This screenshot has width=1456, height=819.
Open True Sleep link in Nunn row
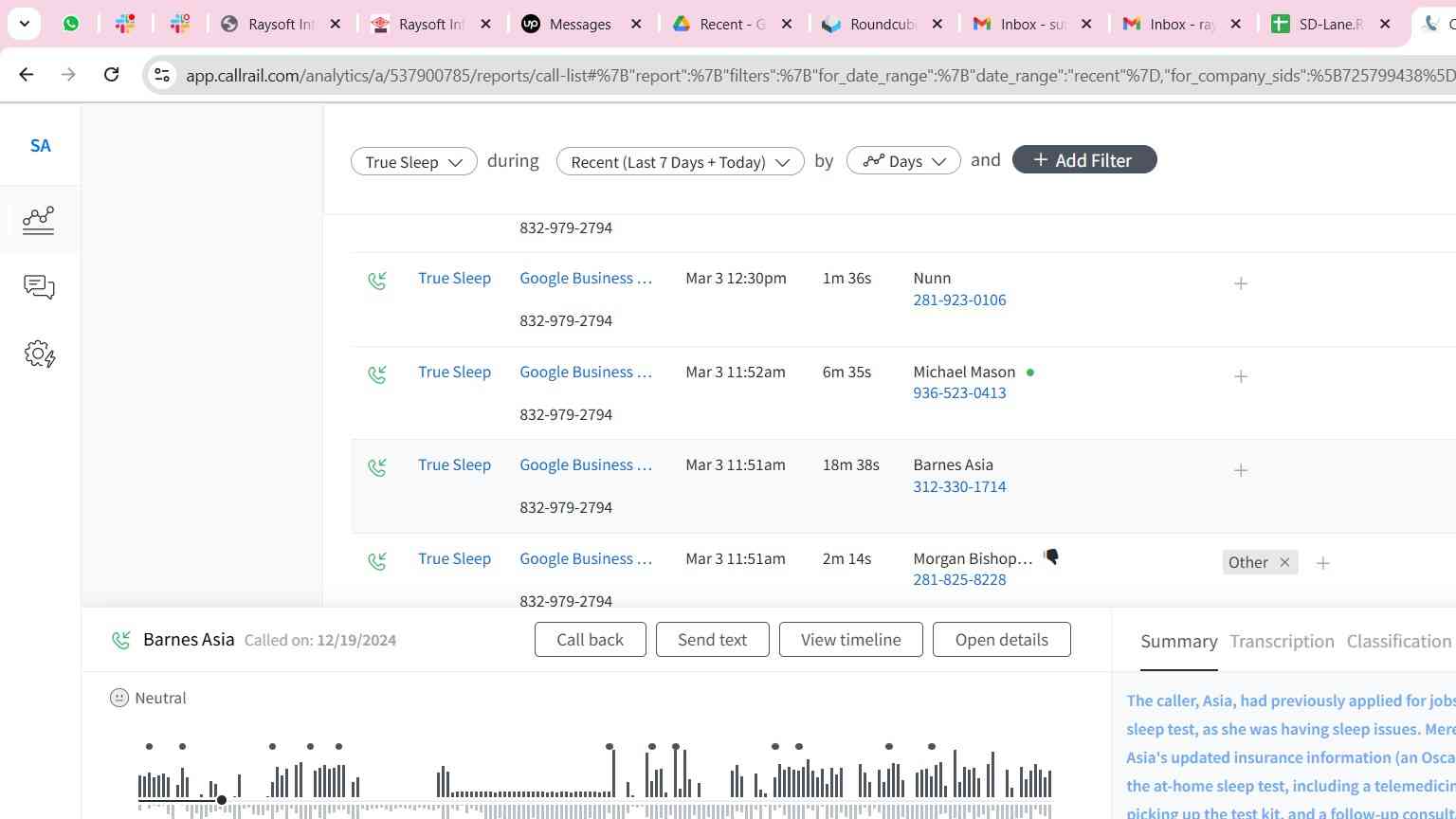point(454,278)
